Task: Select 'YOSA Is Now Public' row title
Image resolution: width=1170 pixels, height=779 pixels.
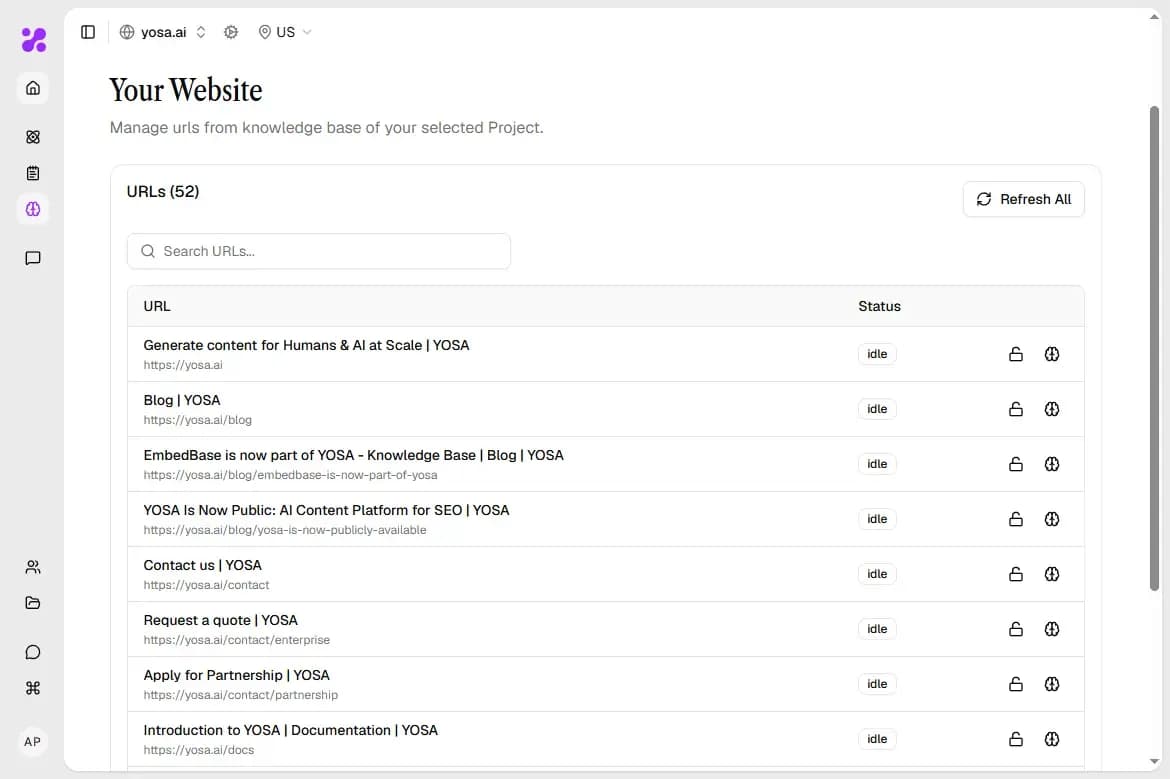Action: 326,510
